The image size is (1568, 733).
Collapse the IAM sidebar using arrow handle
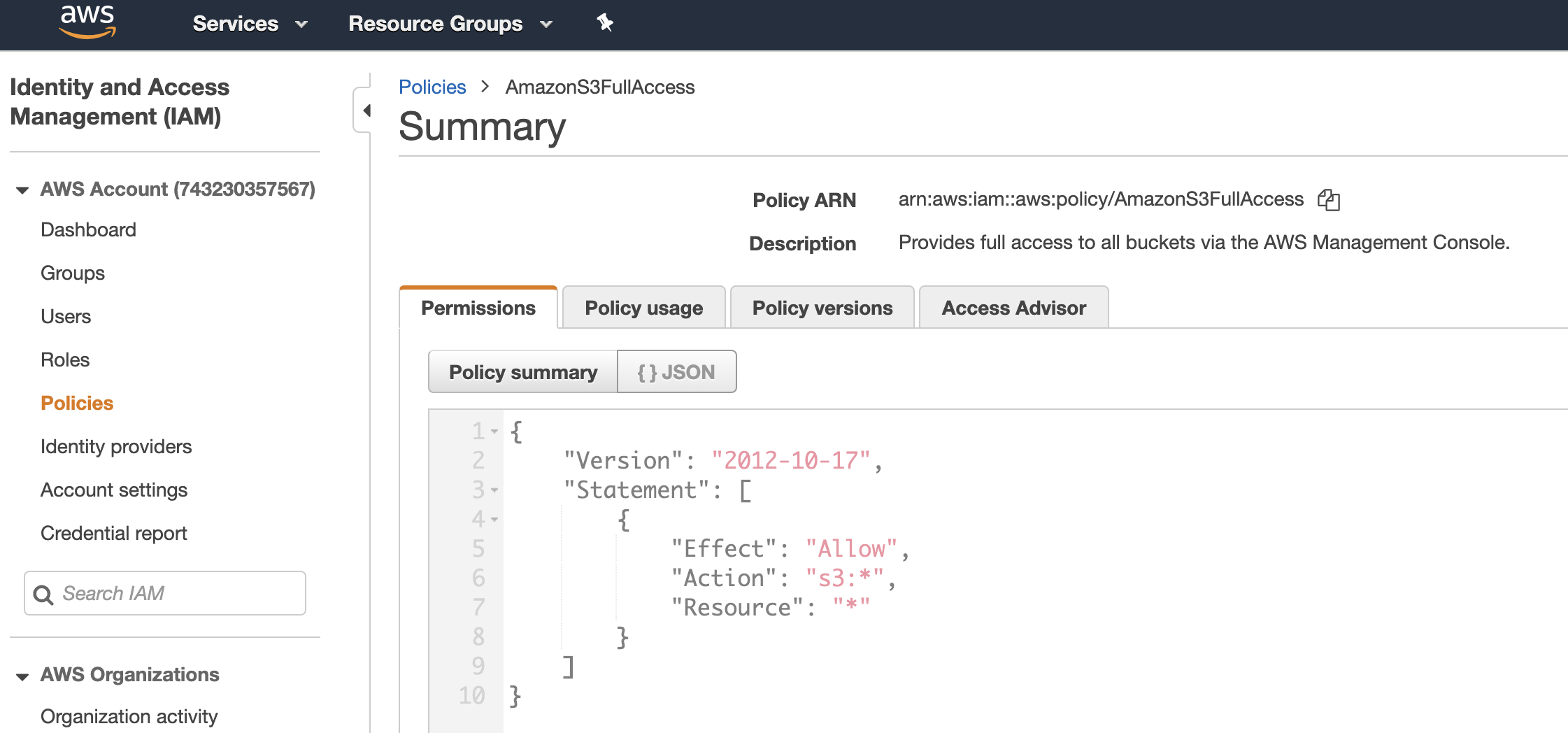pyautogui.click(x=365, y=111)
